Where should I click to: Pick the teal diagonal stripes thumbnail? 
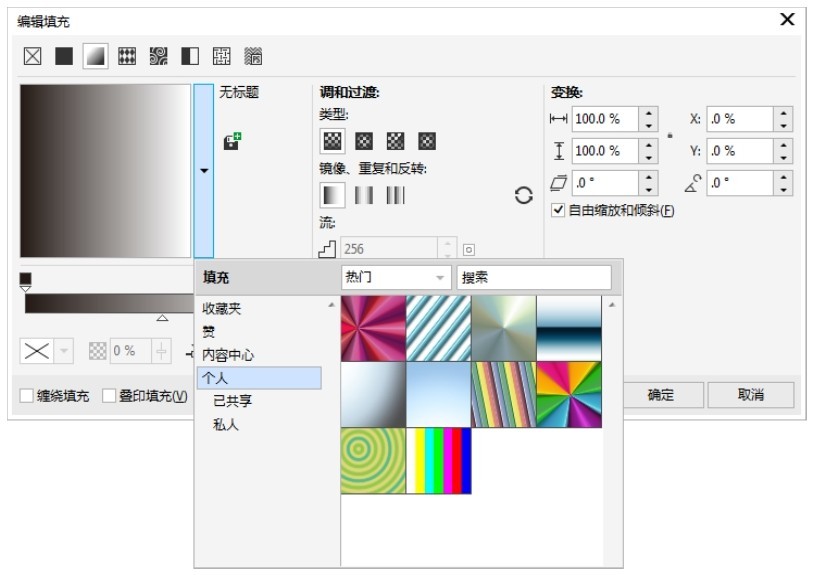[439, 328]
